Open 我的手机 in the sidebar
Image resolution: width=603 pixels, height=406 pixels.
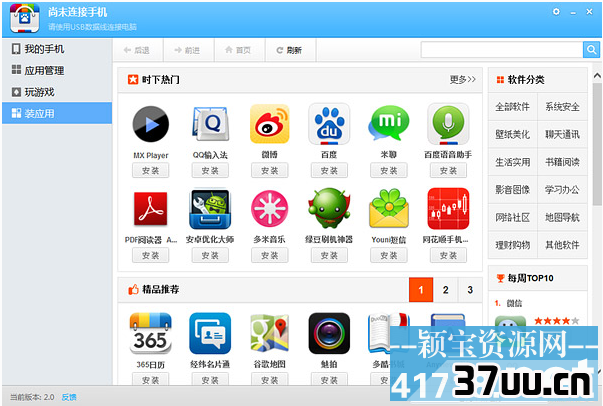coord(57,49)
